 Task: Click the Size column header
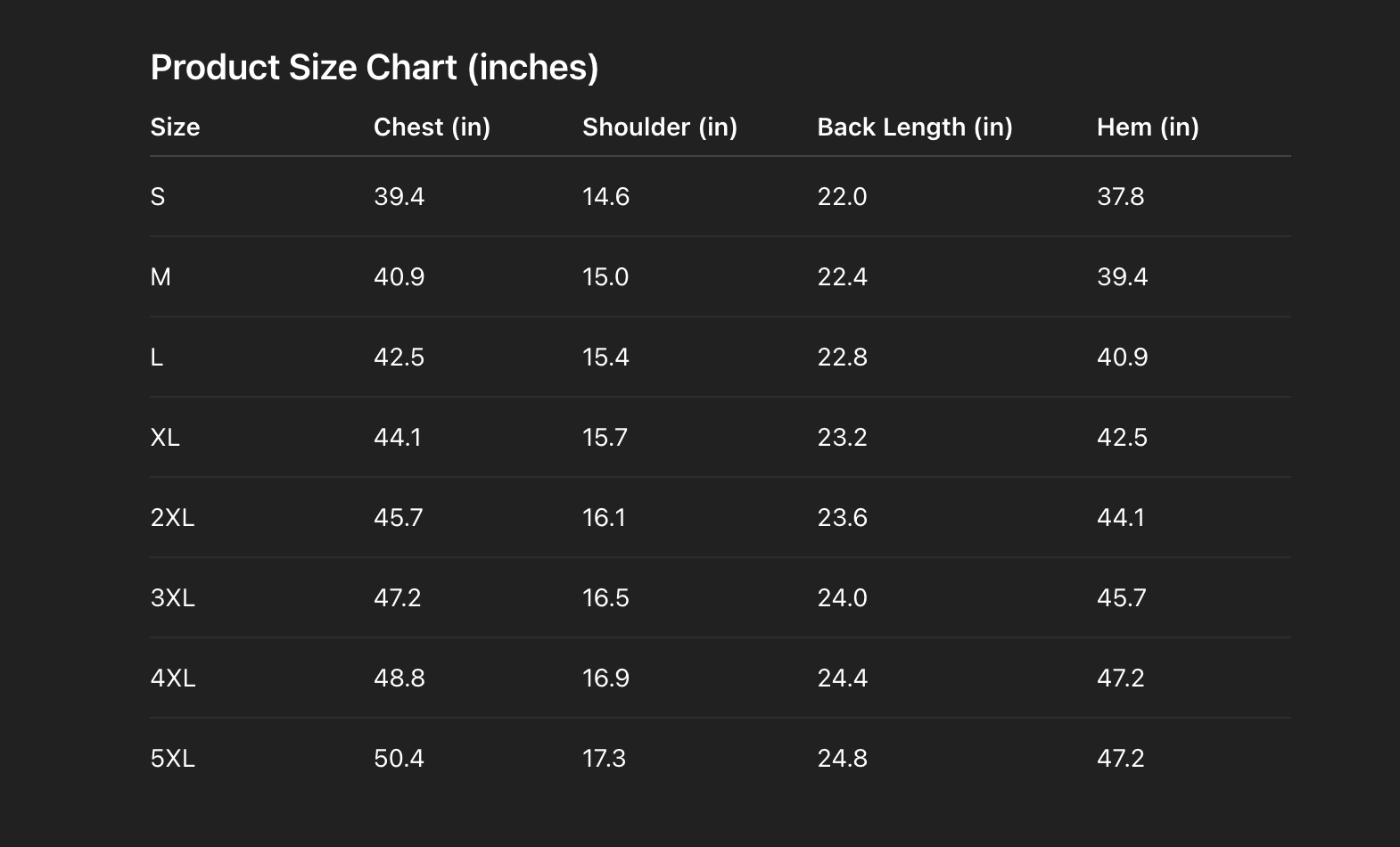[175, 127]
